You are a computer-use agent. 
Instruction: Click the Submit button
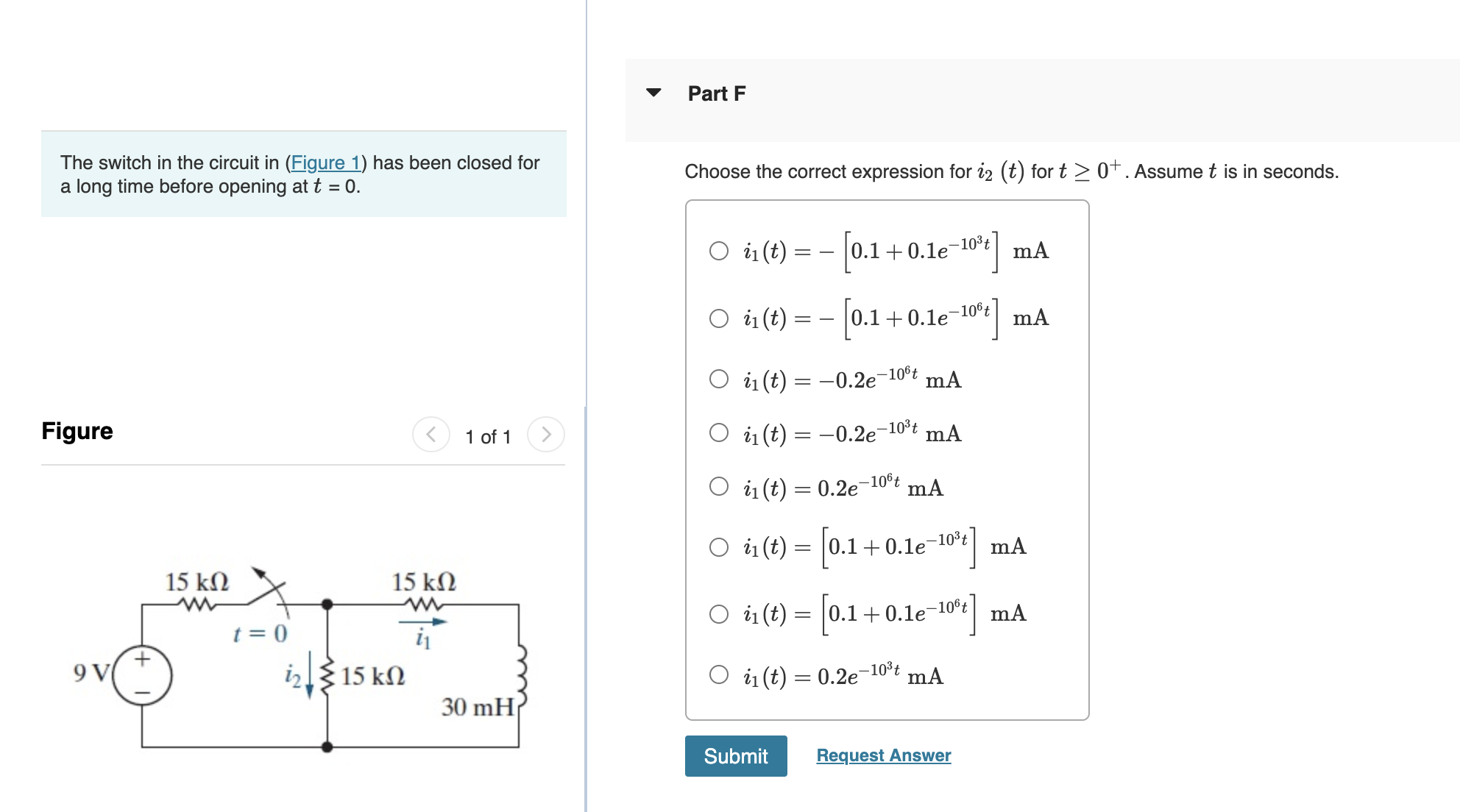(735, 756)
